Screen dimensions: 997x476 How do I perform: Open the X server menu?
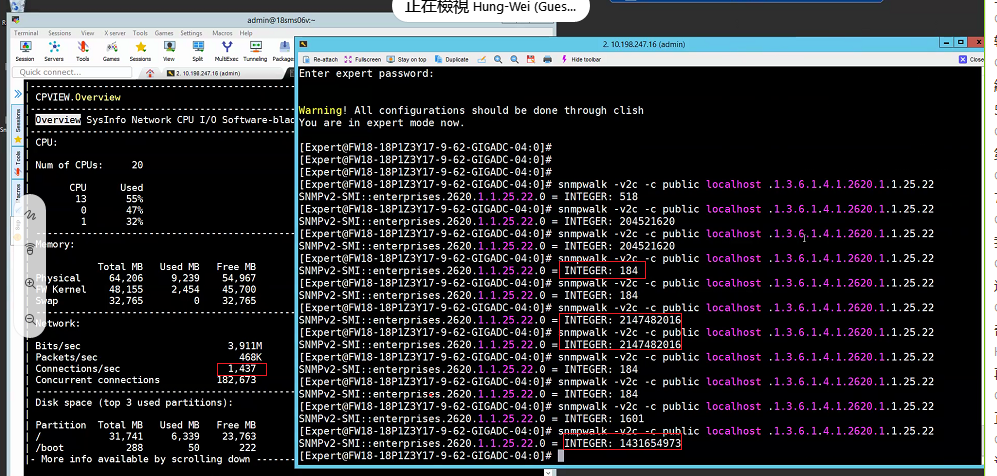tap(115, 33)
